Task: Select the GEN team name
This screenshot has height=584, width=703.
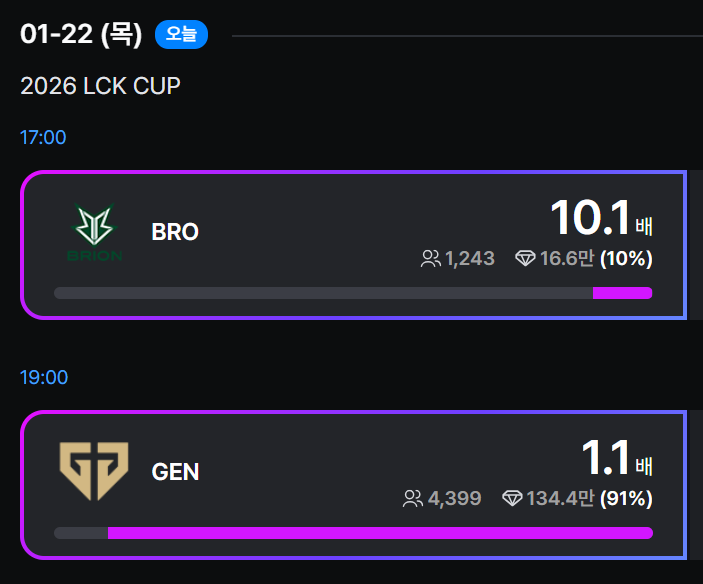Action: point(176,471)
